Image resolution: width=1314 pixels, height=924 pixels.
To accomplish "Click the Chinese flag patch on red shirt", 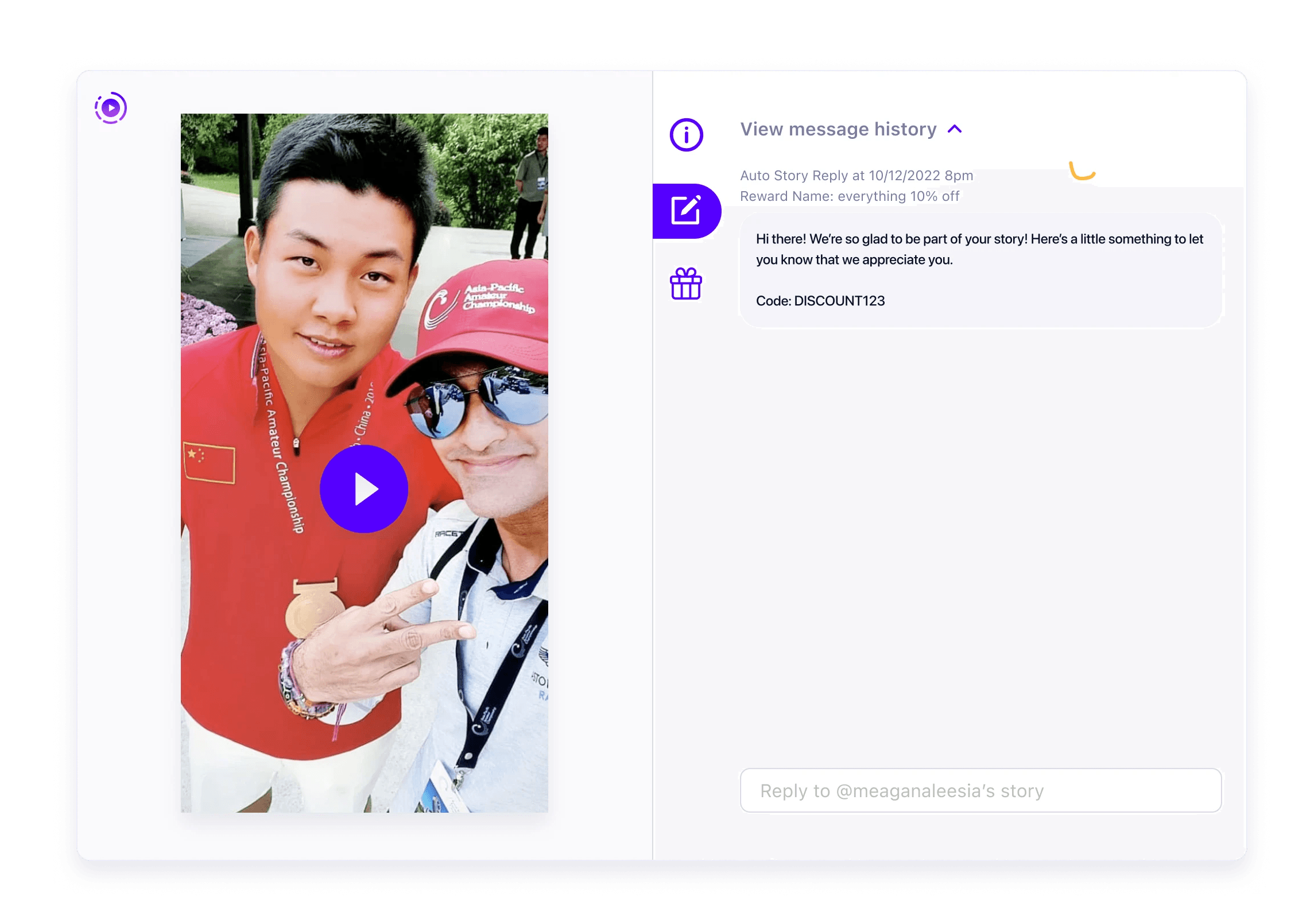I will [209, 463].
